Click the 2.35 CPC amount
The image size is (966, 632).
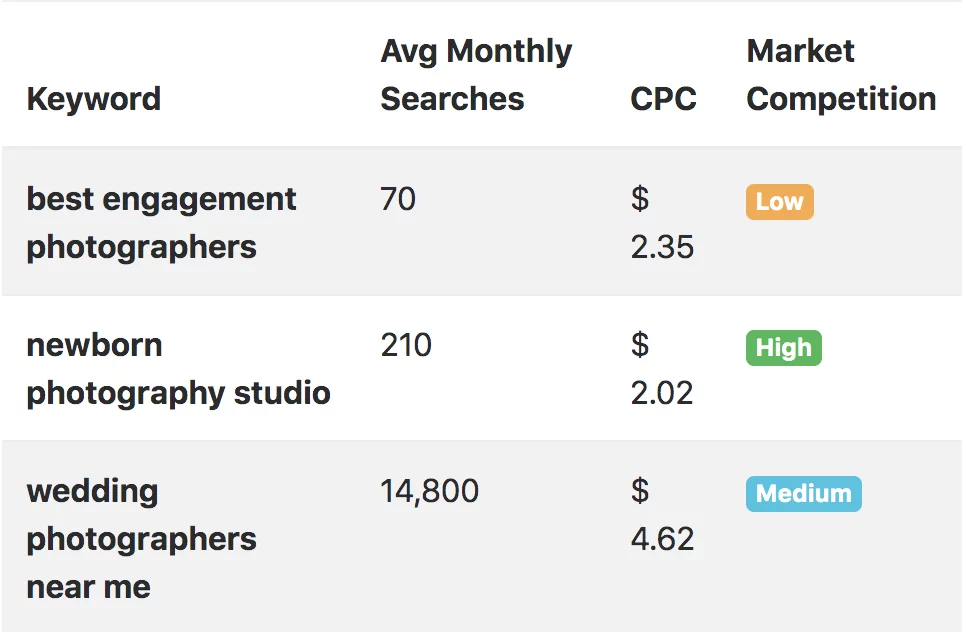tap(662, 247)
